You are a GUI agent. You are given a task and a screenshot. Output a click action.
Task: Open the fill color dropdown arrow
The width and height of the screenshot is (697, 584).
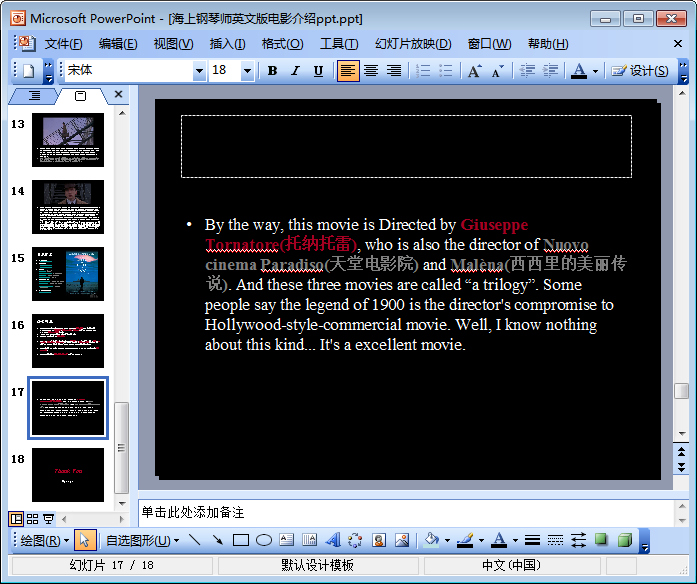(x=447, y=540)
